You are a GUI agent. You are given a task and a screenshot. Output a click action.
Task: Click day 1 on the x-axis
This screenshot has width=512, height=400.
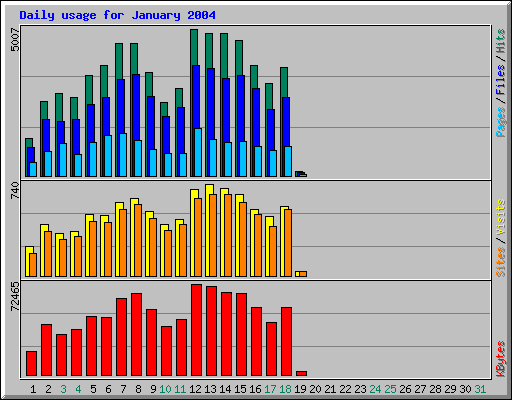[x=33, y=389]
